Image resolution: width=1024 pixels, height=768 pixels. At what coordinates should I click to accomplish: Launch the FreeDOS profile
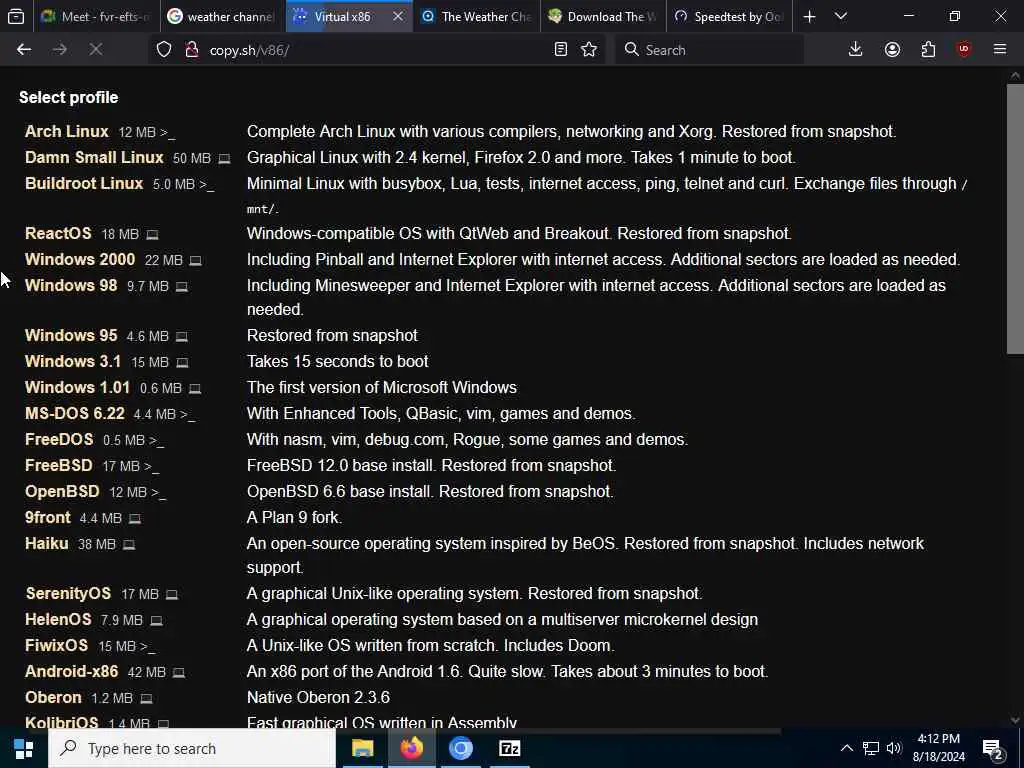(59, 440)
